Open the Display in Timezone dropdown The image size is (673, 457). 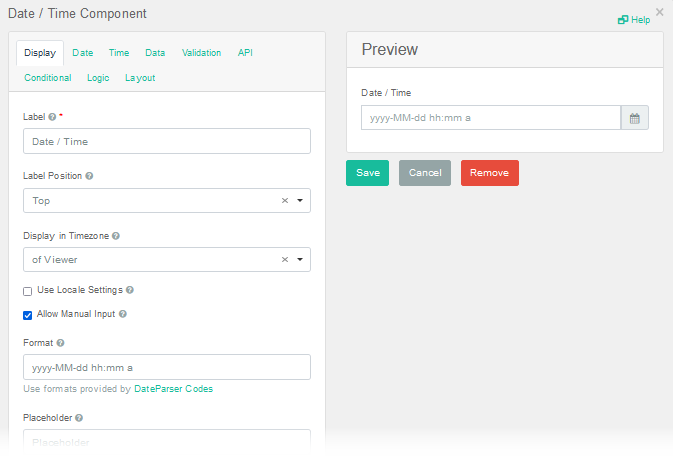[x=299, y=260]
